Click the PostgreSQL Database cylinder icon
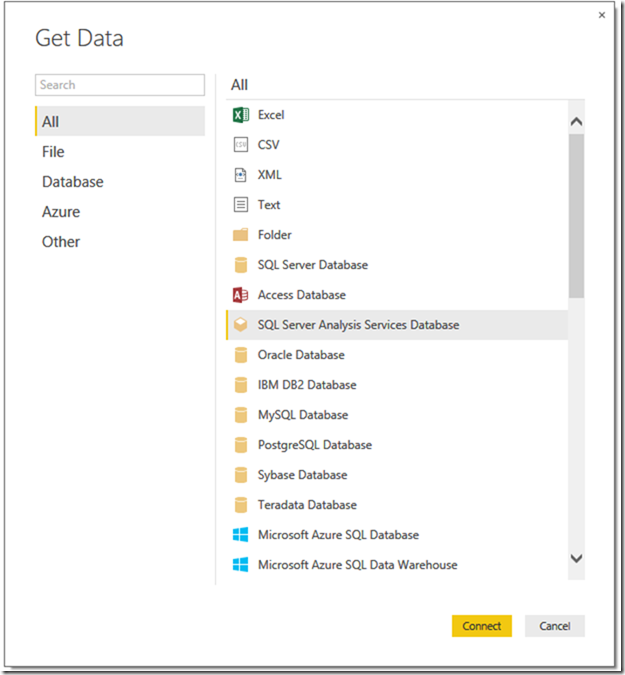The image size is (625, 675). pyautogui.click(x=241, y=445)
